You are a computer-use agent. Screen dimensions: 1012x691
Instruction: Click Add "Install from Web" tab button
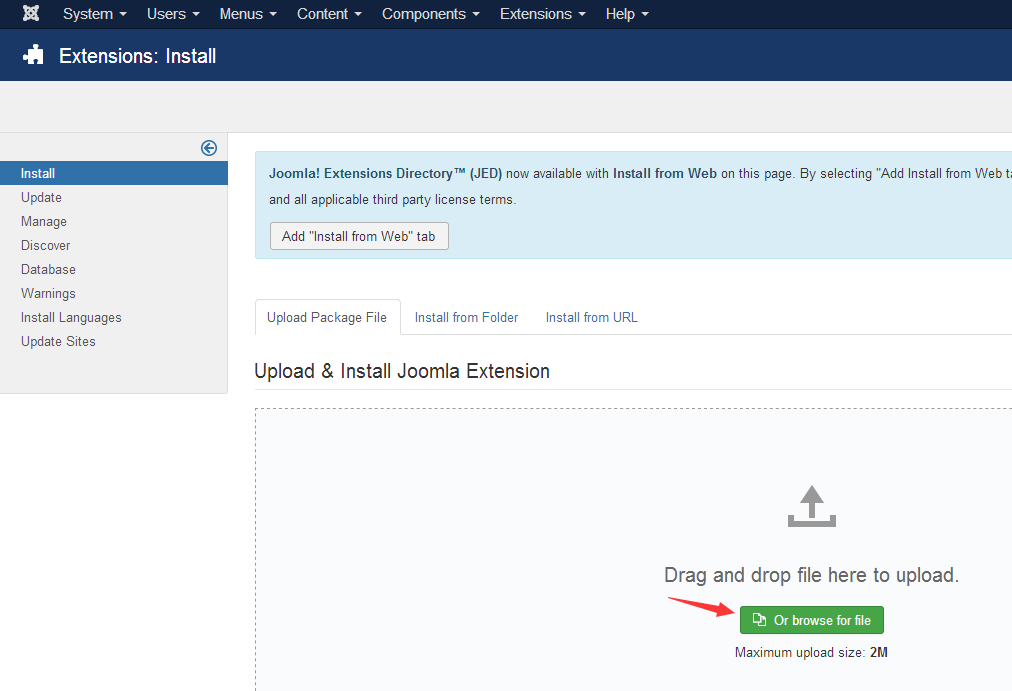[x=359, y=236]
